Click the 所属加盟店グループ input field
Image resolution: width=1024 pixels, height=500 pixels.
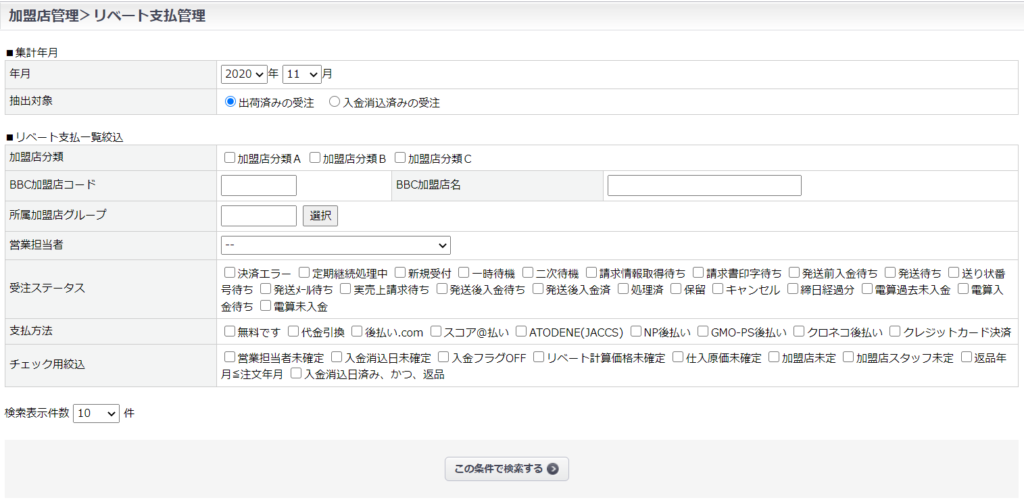click(x=258, y=216)
